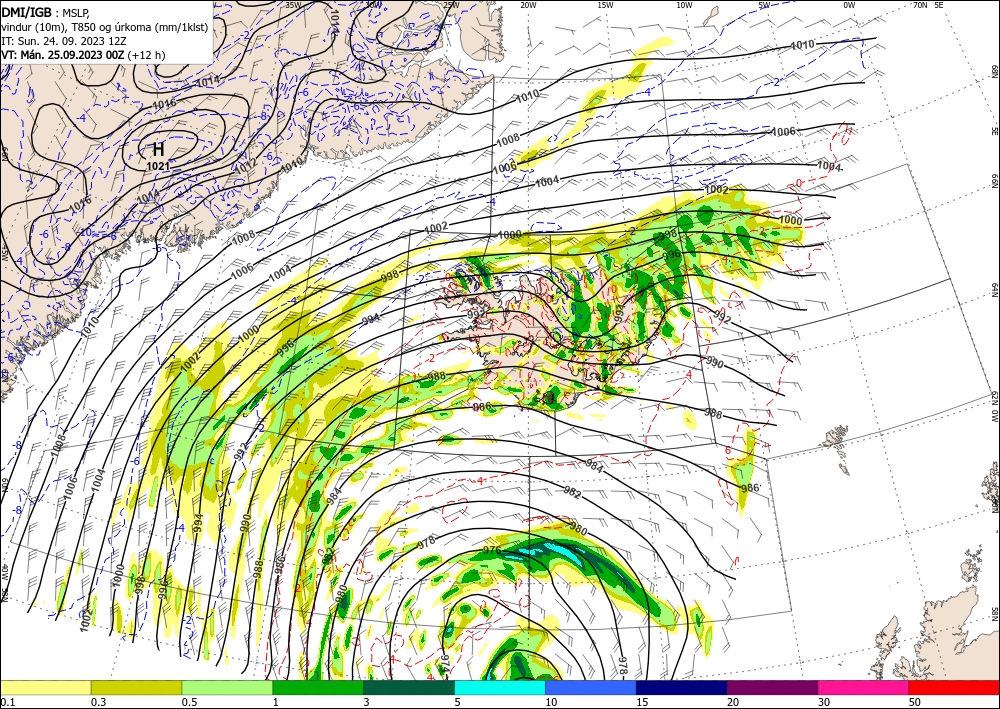The width and height of the screenshot is (1000, 709).
Task: Click the '50' legend scale value
Action: (x=916, y=702)
